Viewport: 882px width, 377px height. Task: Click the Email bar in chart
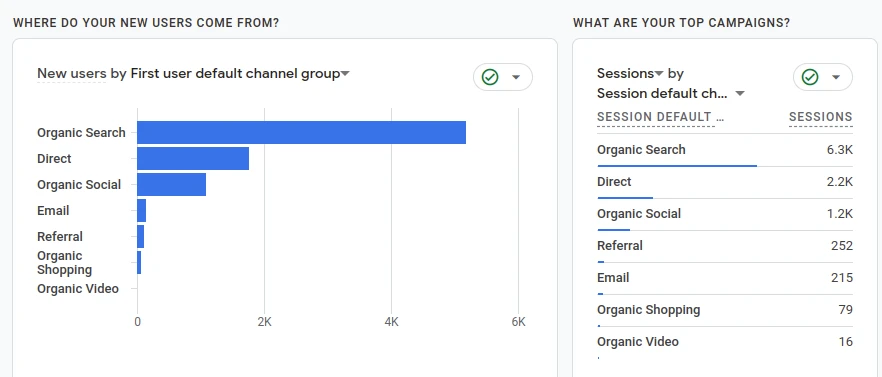142,210
